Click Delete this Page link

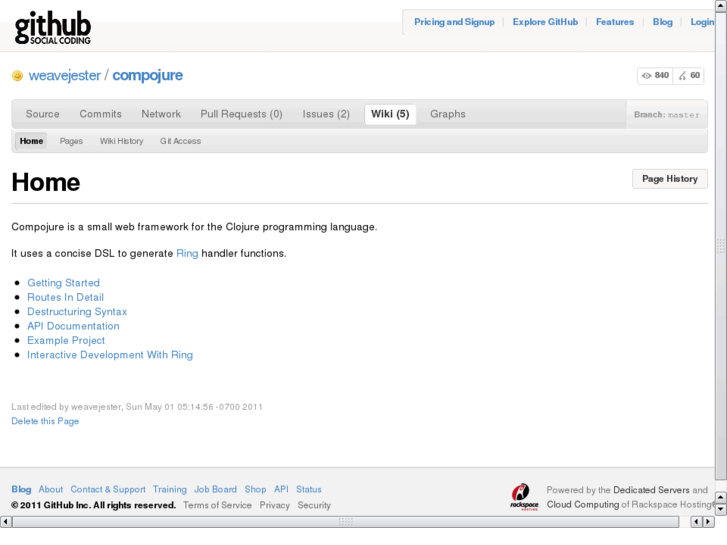pyautogui.click(x=45, y=421)
